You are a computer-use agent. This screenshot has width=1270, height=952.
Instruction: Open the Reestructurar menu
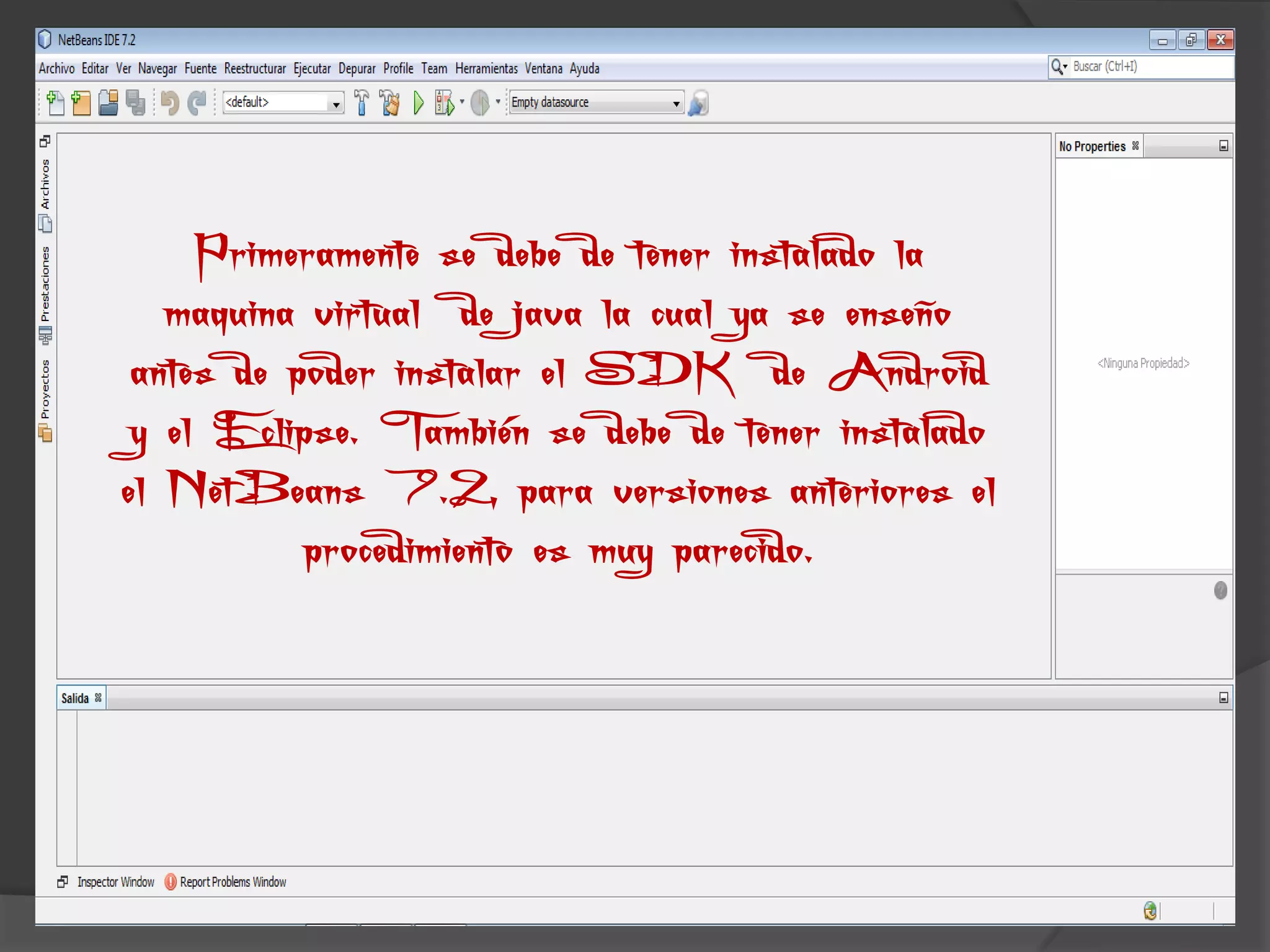coord(255,69)
